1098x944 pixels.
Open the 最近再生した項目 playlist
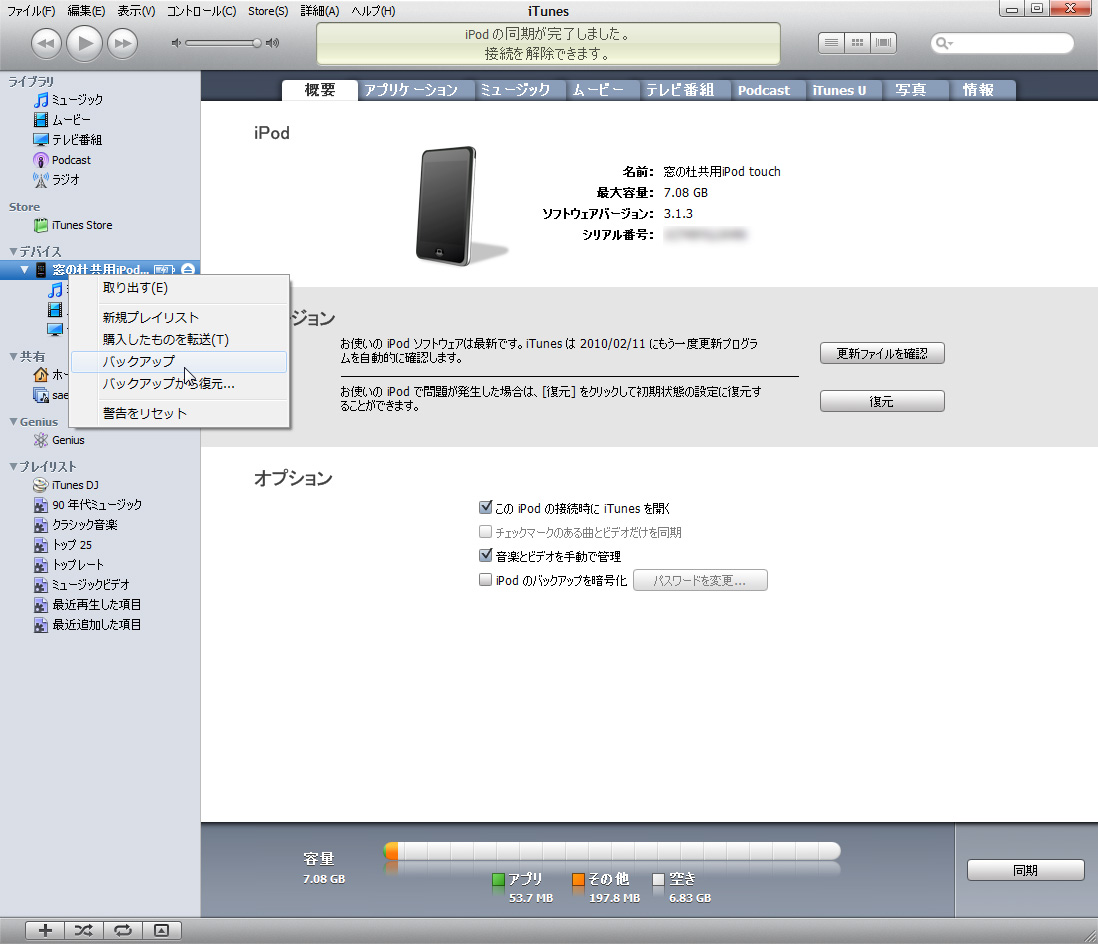click(88, 604)
